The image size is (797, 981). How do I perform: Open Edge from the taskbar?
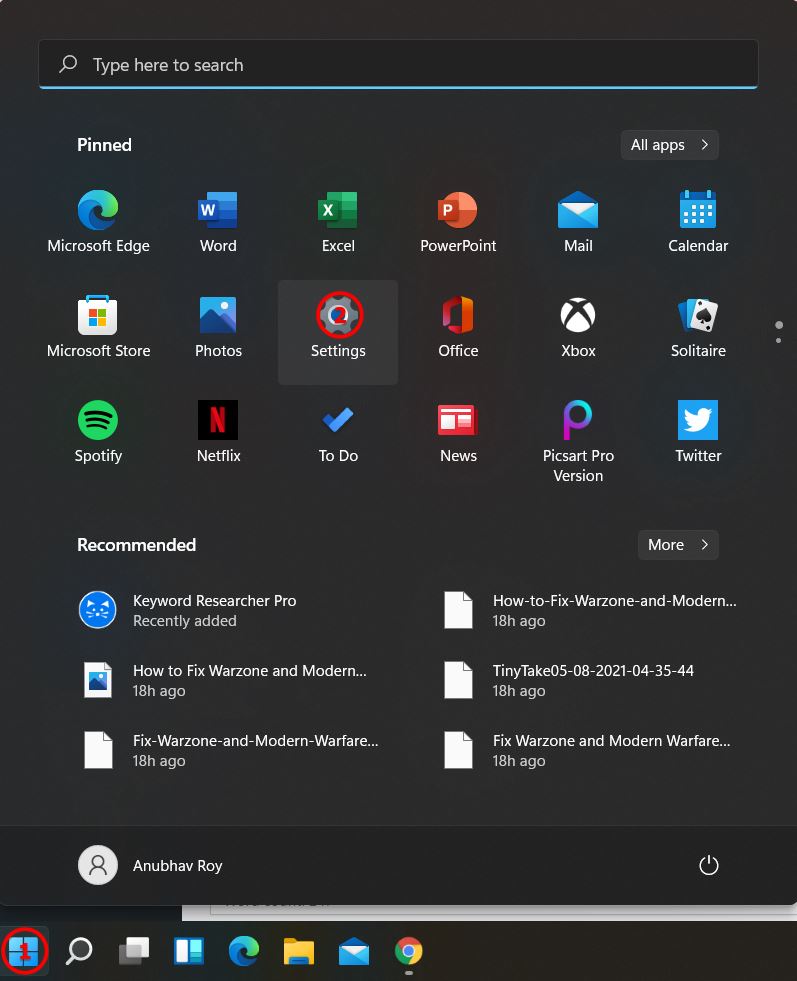point(243,951)
